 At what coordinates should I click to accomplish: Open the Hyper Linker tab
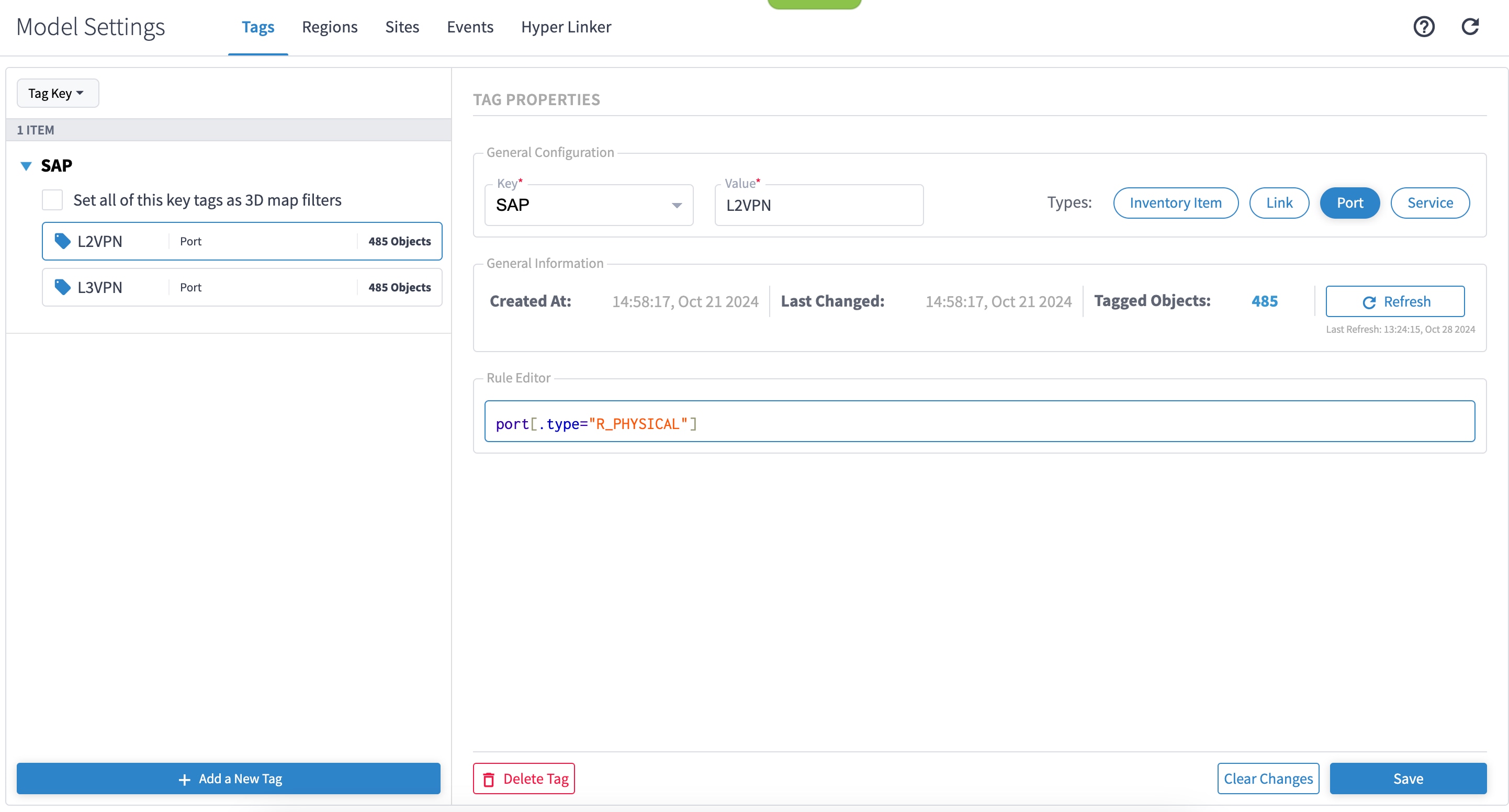(566, 27)
